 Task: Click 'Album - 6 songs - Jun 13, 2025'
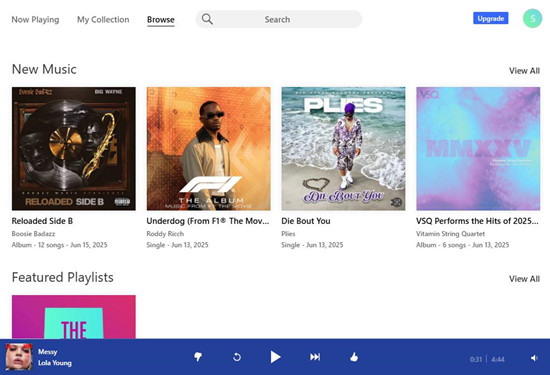[462, 245]
